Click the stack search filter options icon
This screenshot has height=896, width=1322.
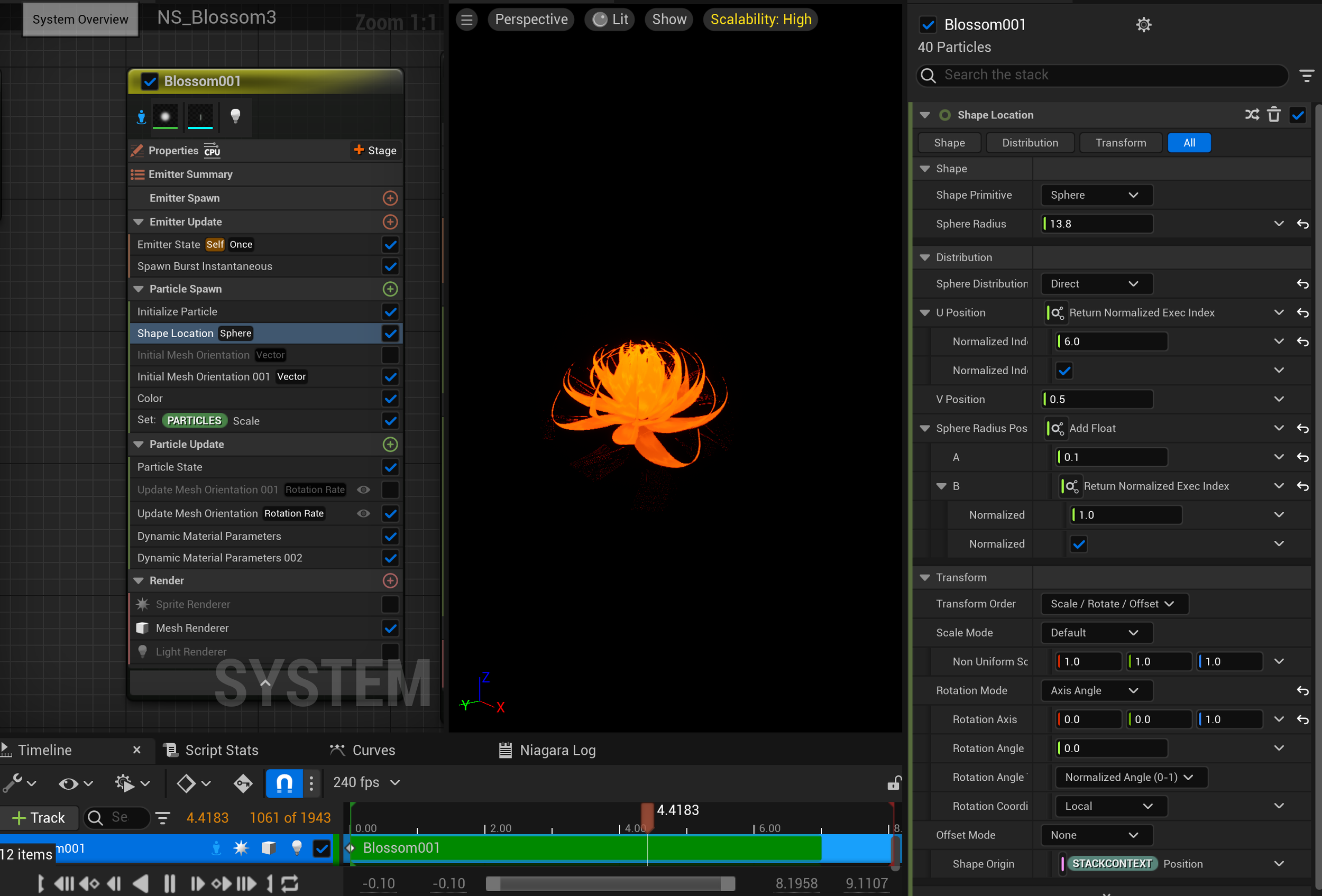(1307, 75)
